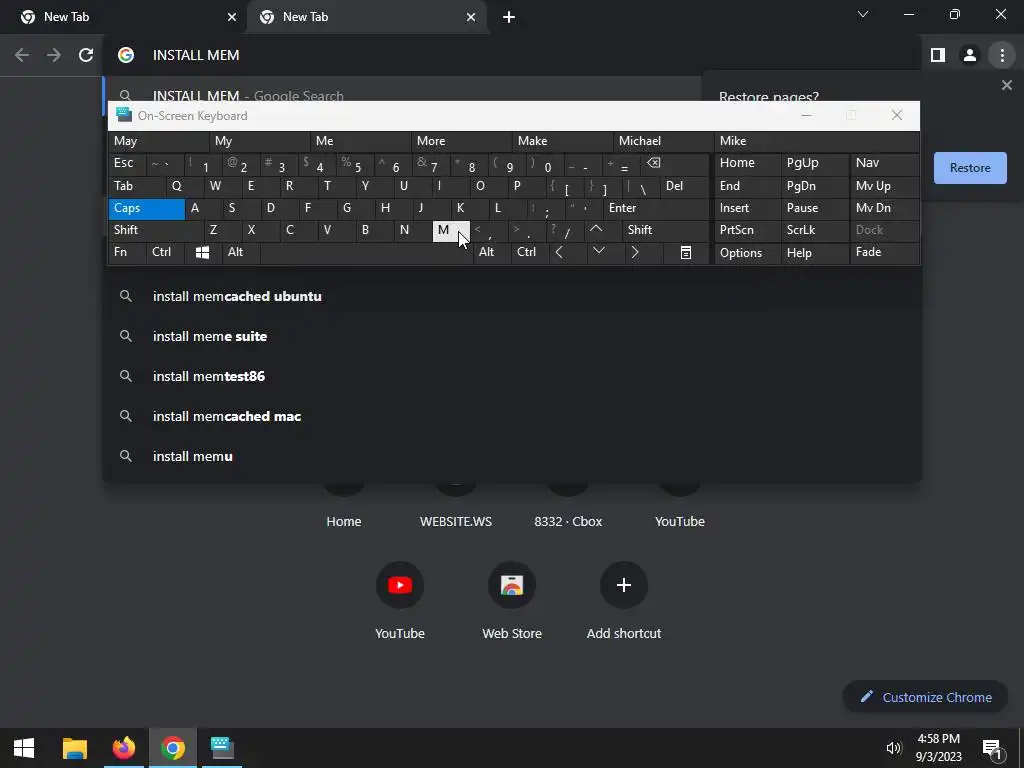Go forward with the forward arrow

tap(54, 56)
